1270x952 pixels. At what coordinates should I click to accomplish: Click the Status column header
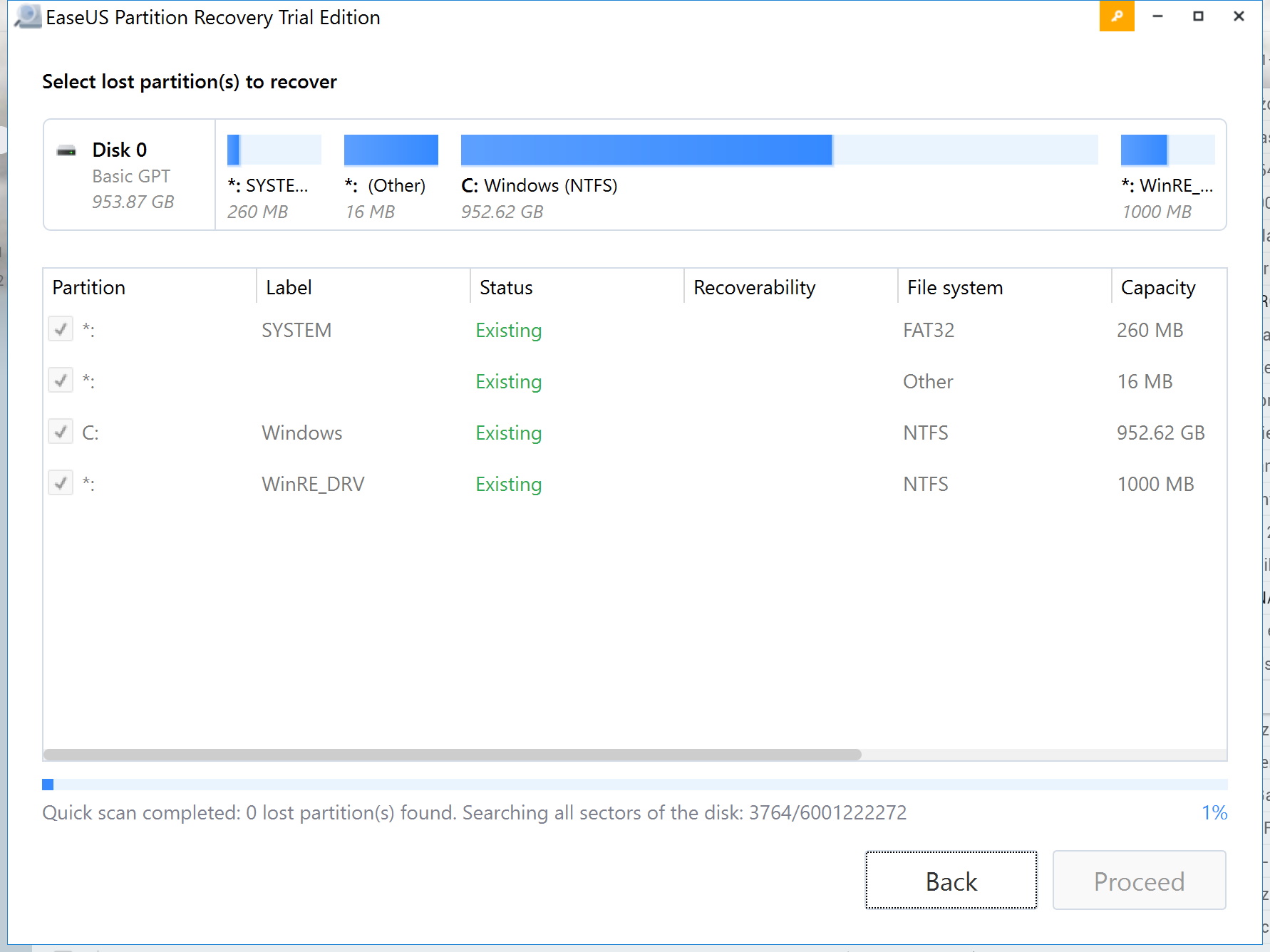point(577,287)
